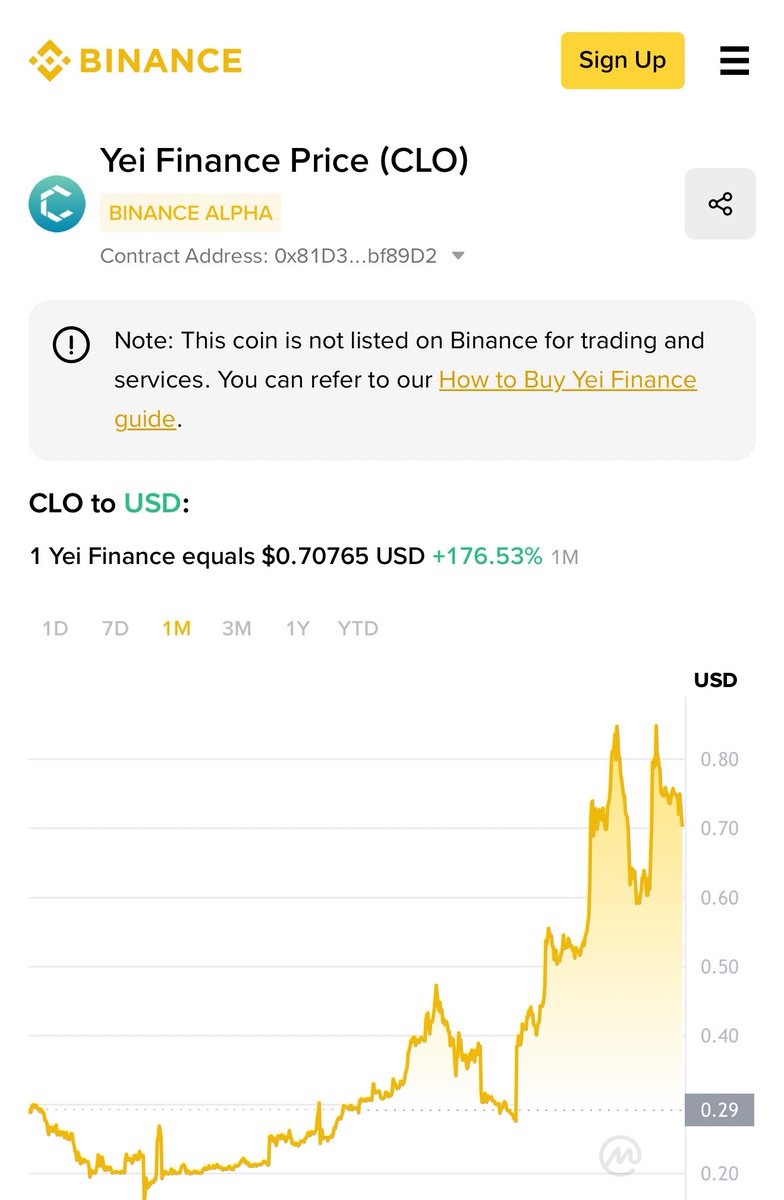Open the hamburger menu
The height and width of the screenshot is (1200, 784).
734,60
